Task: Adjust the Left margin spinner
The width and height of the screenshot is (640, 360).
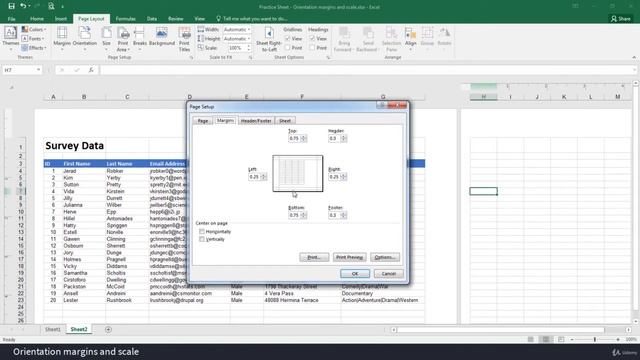Action: point(263,177)
